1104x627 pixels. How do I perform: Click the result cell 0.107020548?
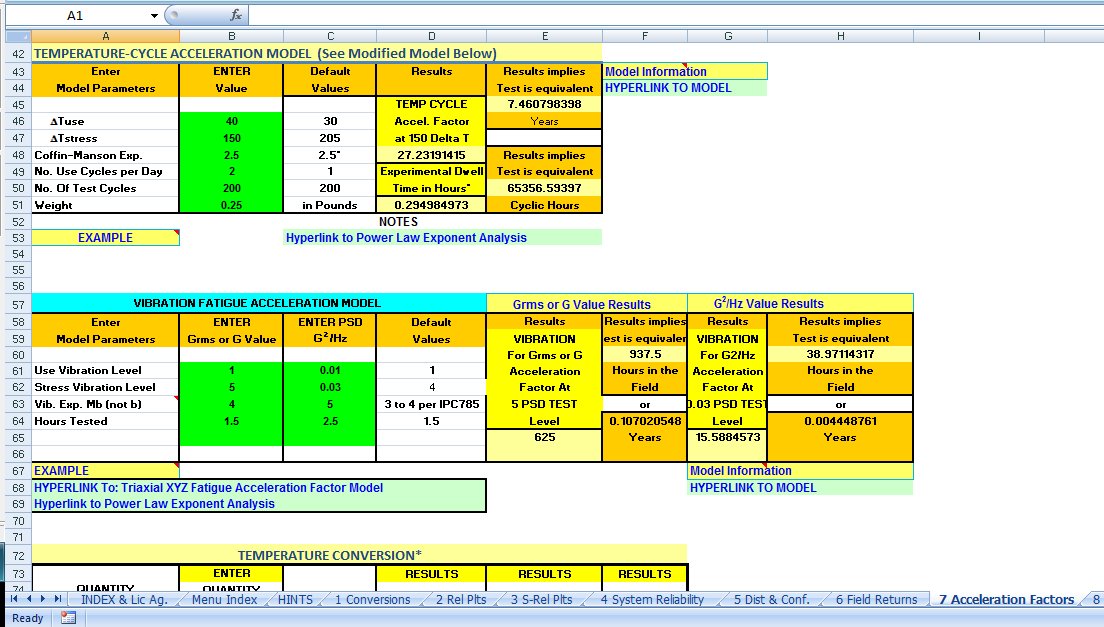pyautogui.click(x=645, y=421)
